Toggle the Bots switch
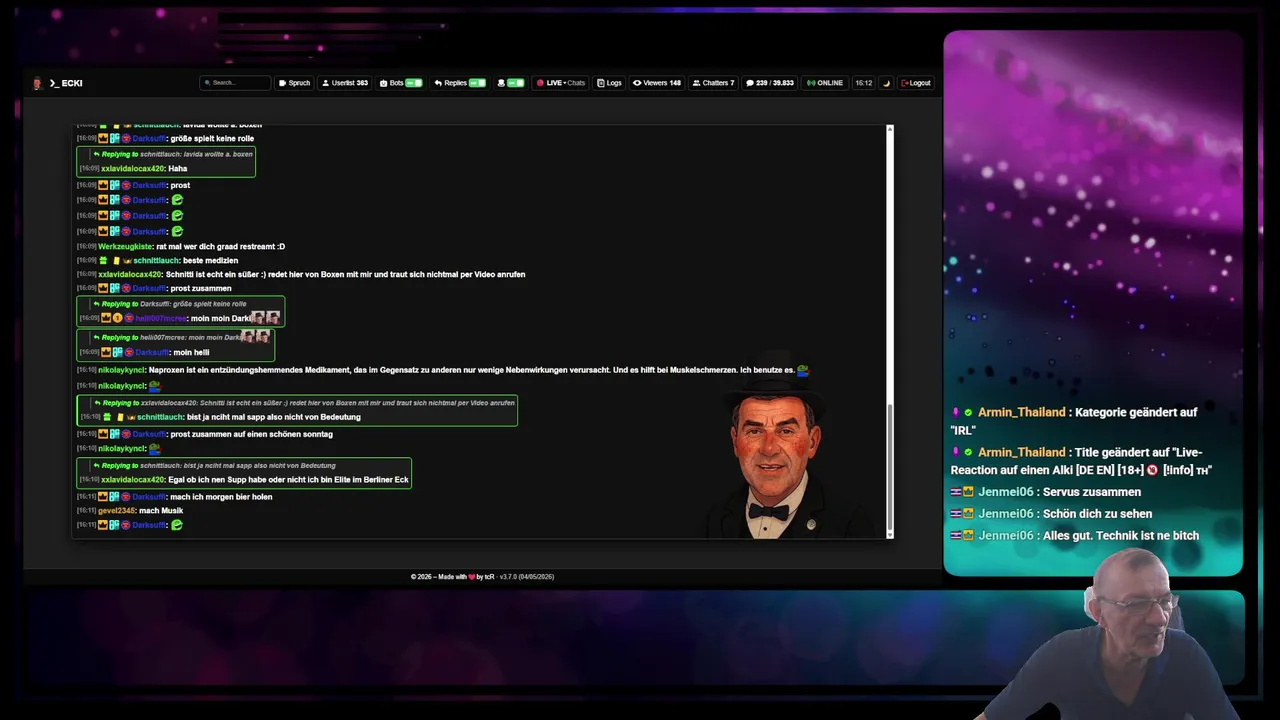This screenshot has height=720, width=1280. click(413, 83)
